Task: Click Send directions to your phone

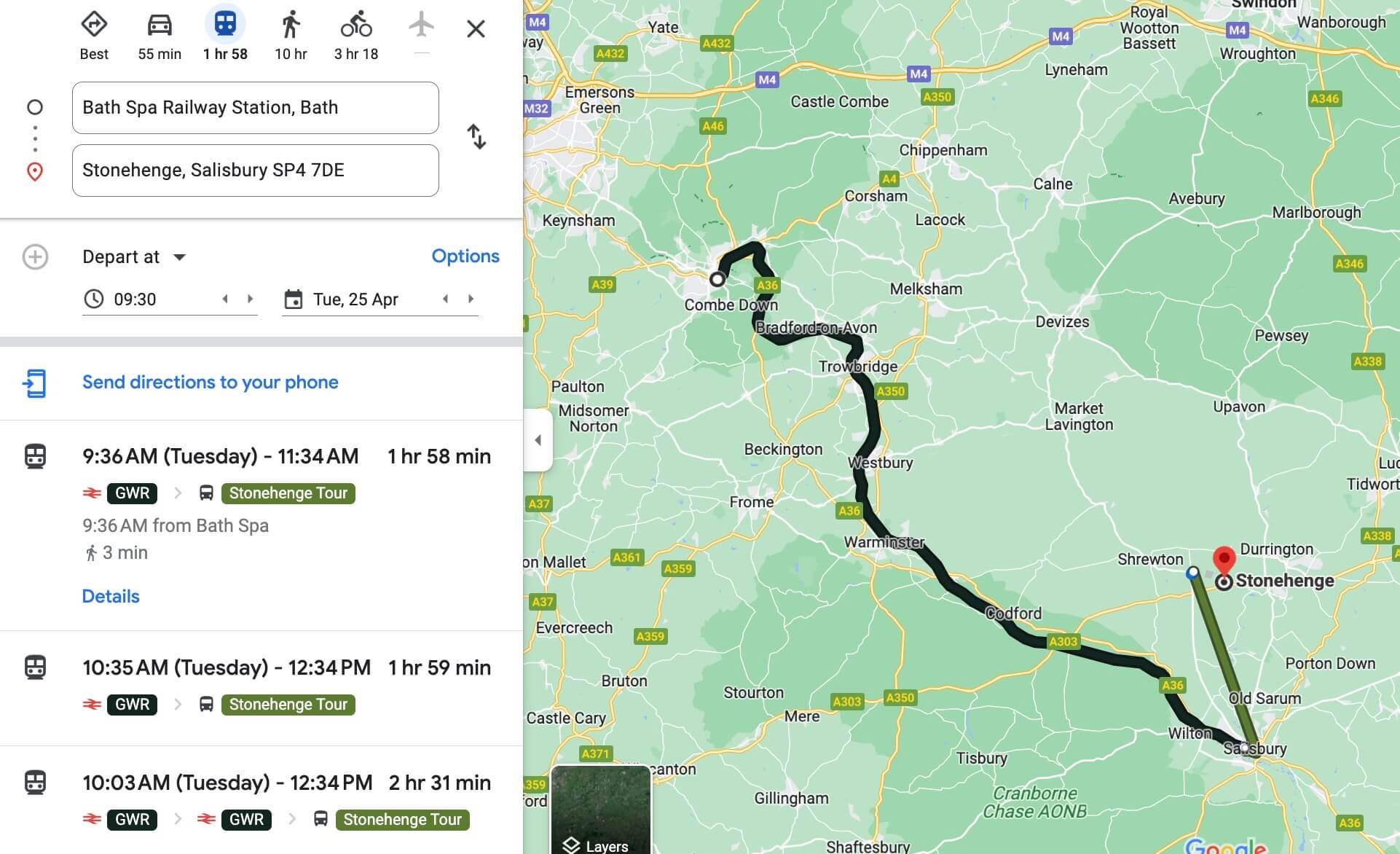Action: pos(209,381)
